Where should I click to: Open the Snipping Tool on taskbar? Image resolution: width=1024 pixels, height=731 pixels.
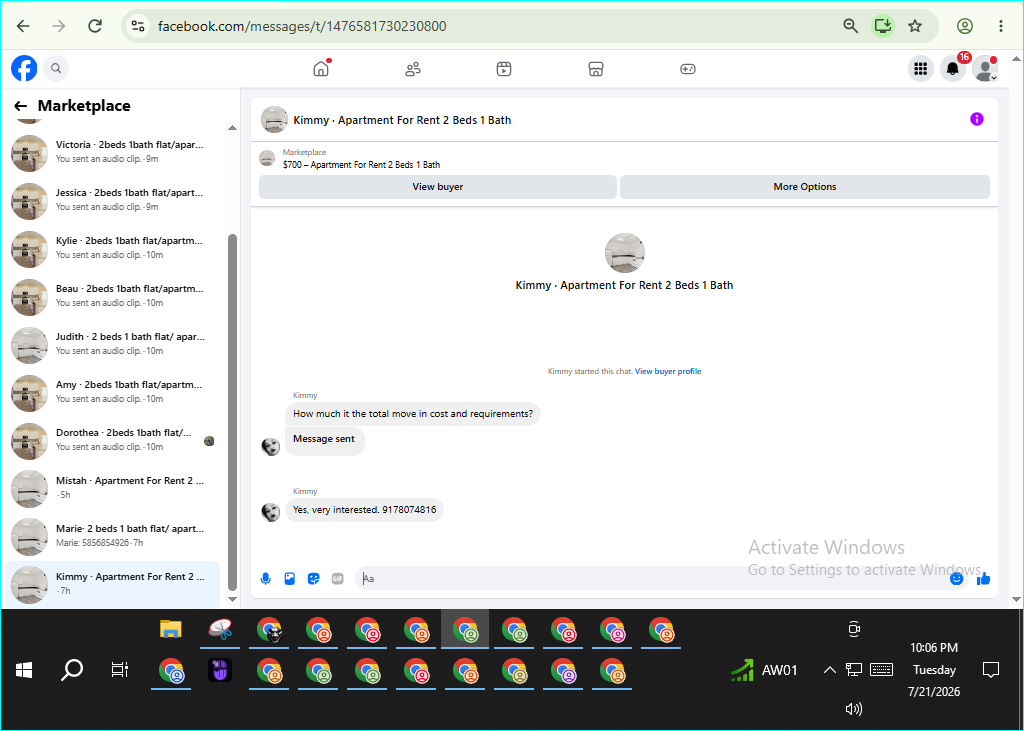(x=220, y=630)
